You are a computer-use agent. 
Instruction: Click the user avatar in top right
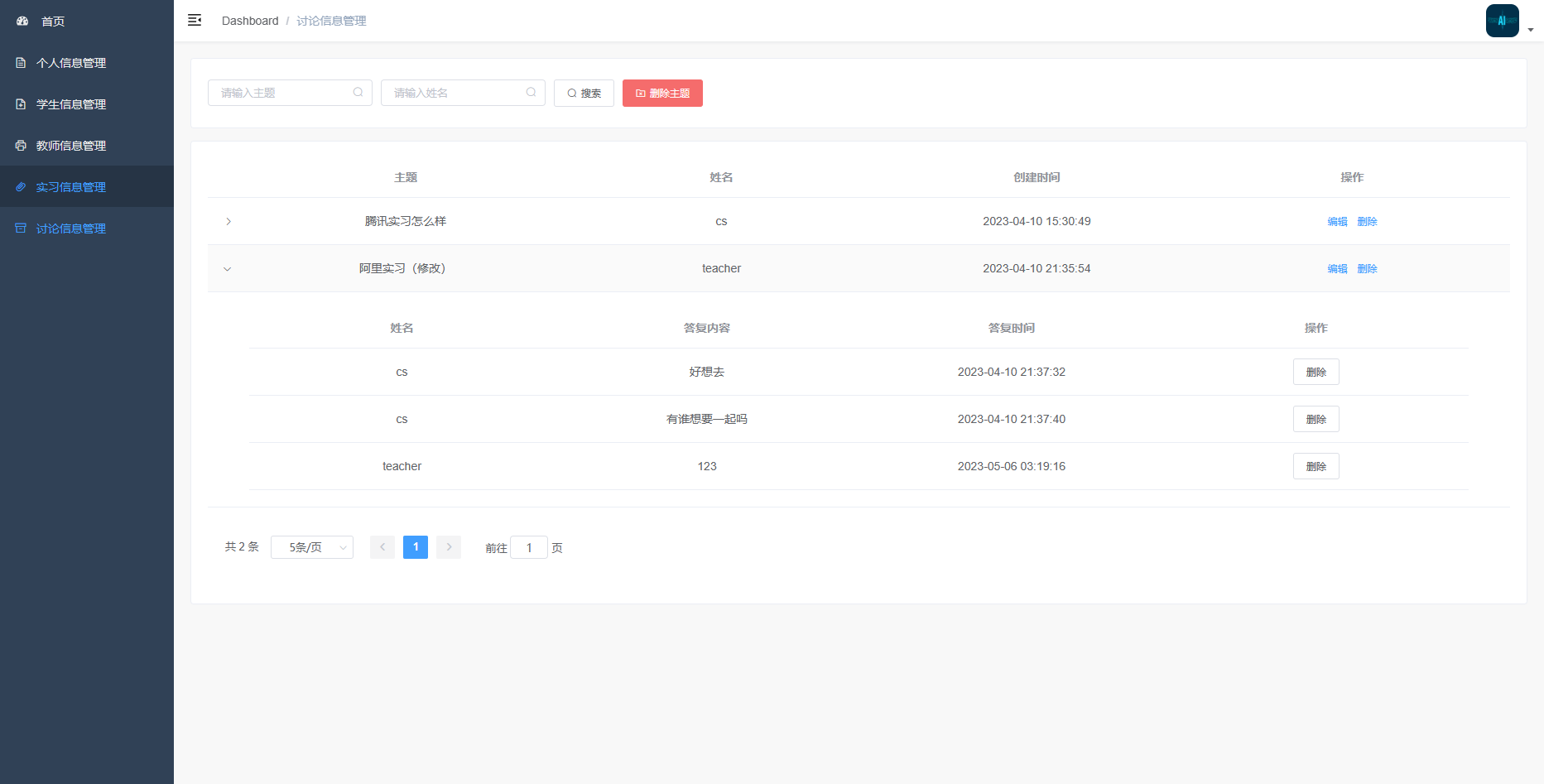pyautogui.click(x=1502, y=21)
